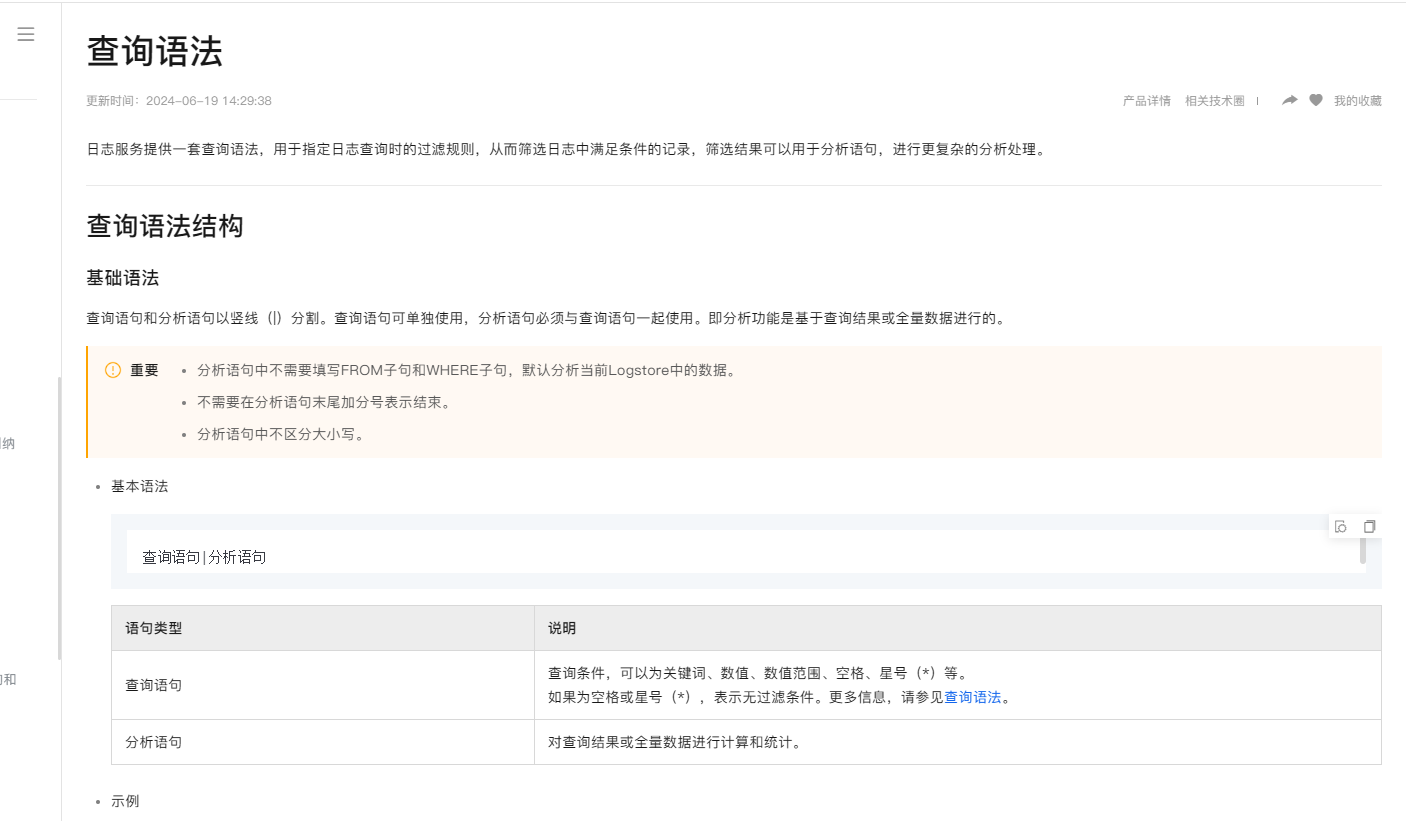Click the 查询语法 page title

(x=155, y=51)
